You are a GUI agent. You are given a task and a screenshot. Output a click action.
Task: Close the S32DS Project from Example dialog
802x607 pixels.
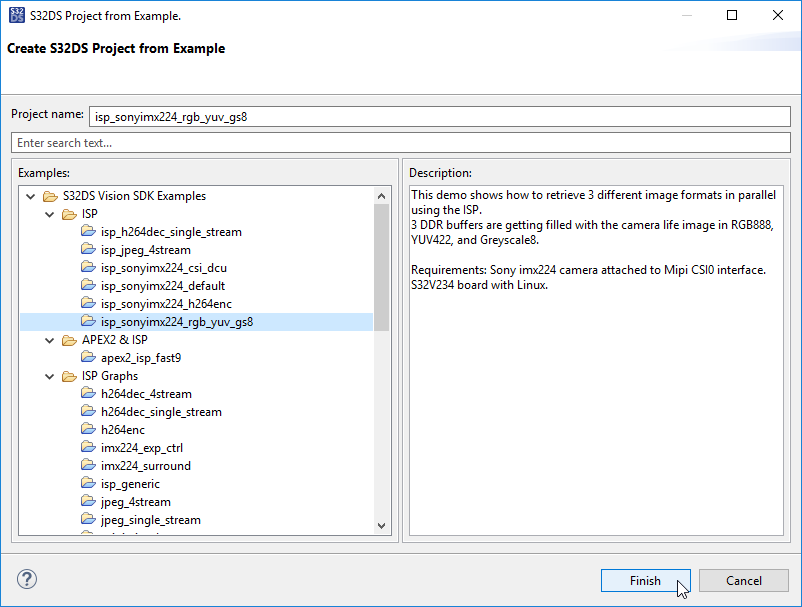(x=778, y=15)
